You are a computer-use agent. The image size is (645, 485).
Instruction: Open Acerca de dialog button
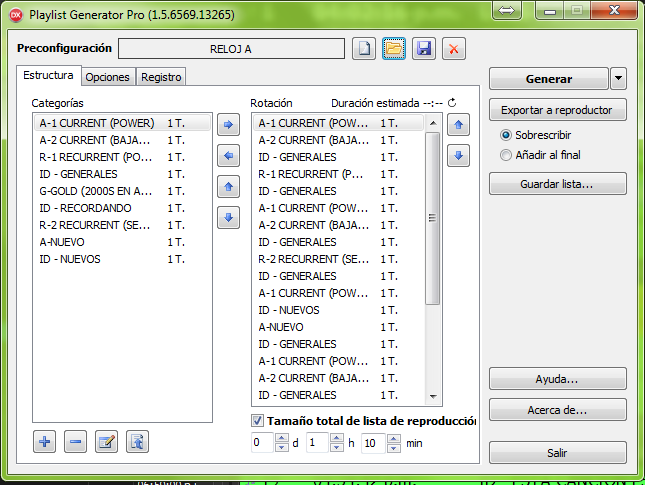pyautogui.click(x=558, y=410)
